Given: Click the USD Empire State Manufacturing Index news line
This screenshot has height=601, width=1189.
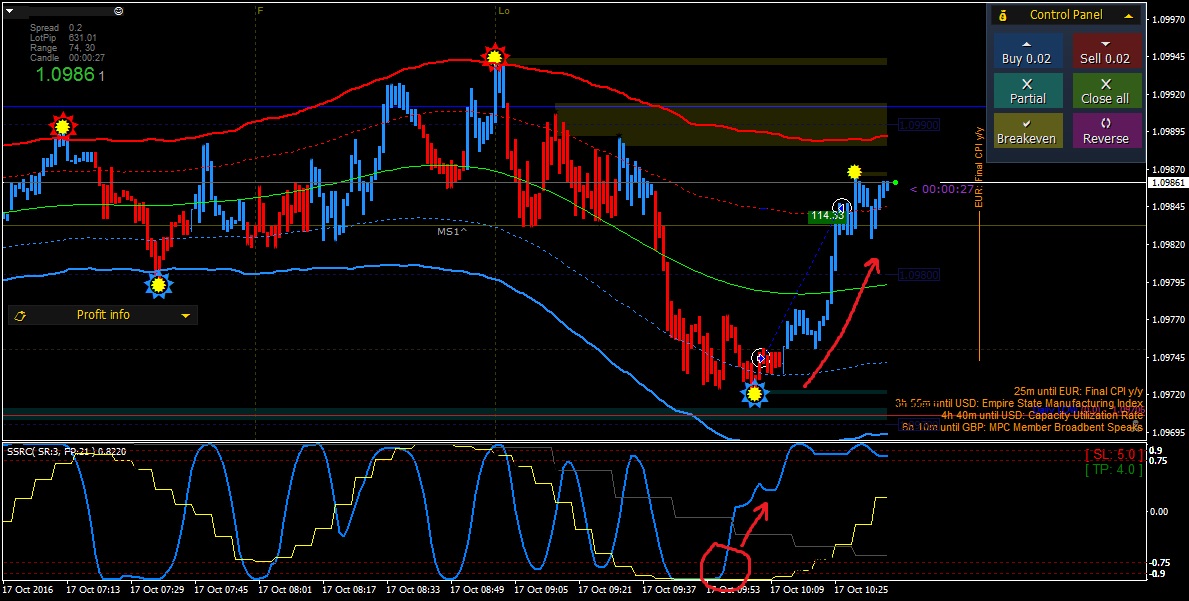Looking at the screenshot, I should point(1018,403).
